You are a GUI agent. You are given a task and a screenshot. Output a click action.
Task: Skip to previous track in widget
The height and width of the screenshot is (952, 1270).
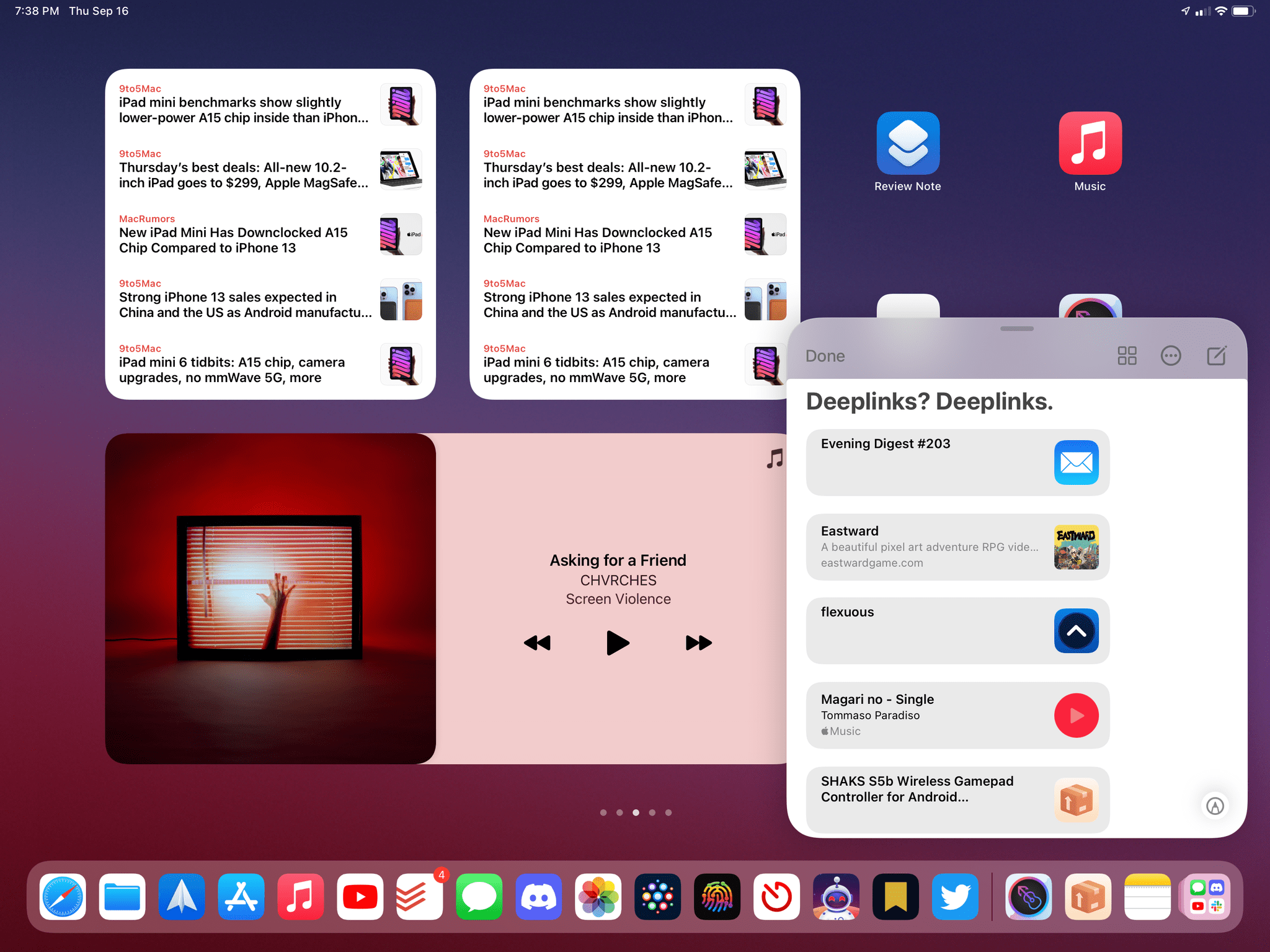point(537,643)
